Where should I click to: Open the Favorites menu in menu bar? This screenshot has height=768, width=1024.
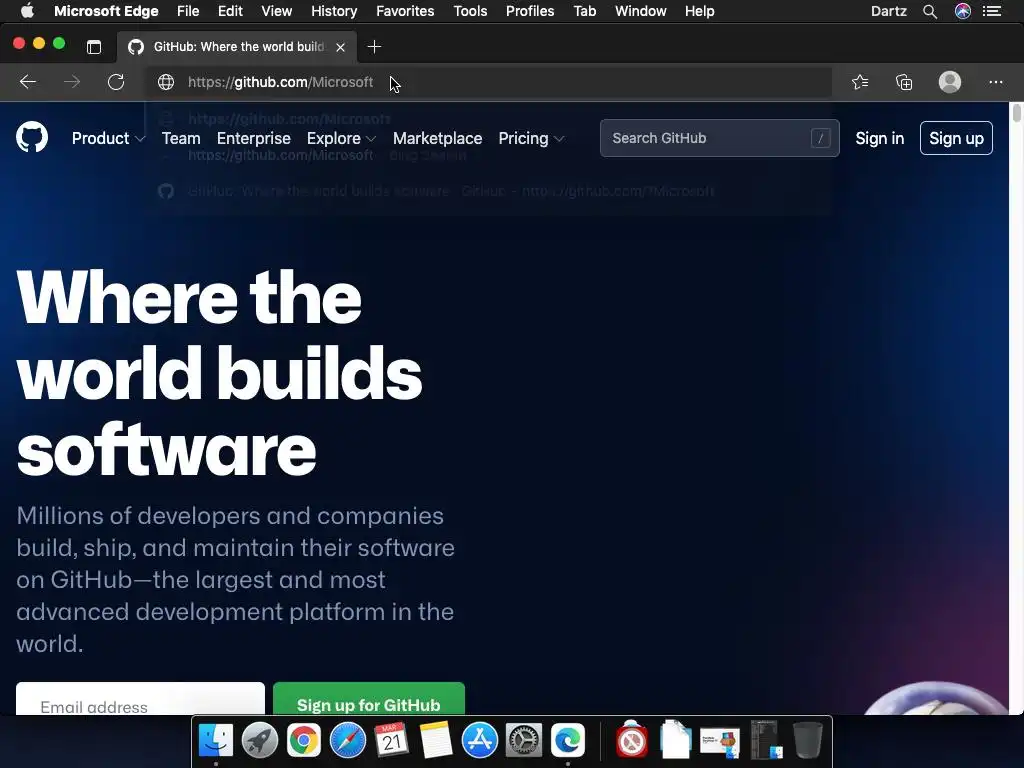[x=405, y=11]
